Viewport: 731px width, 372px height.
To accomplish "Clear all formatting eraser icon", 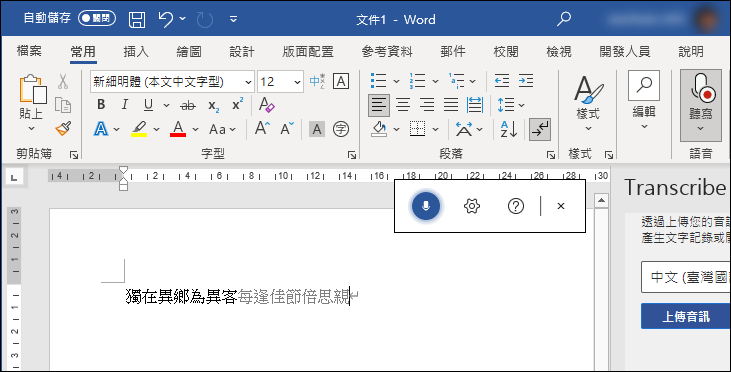I will coord(267,105).
